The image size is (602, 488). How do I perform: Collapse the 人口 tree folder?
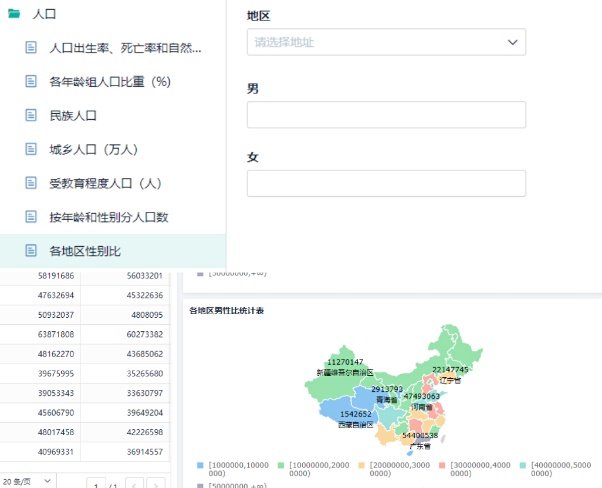click(43, 15)
